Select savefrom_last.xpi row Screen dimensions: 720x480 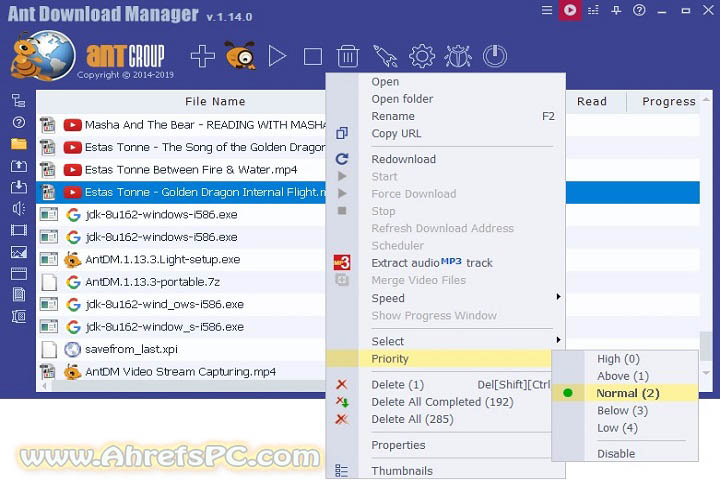(x=181, y=350)
